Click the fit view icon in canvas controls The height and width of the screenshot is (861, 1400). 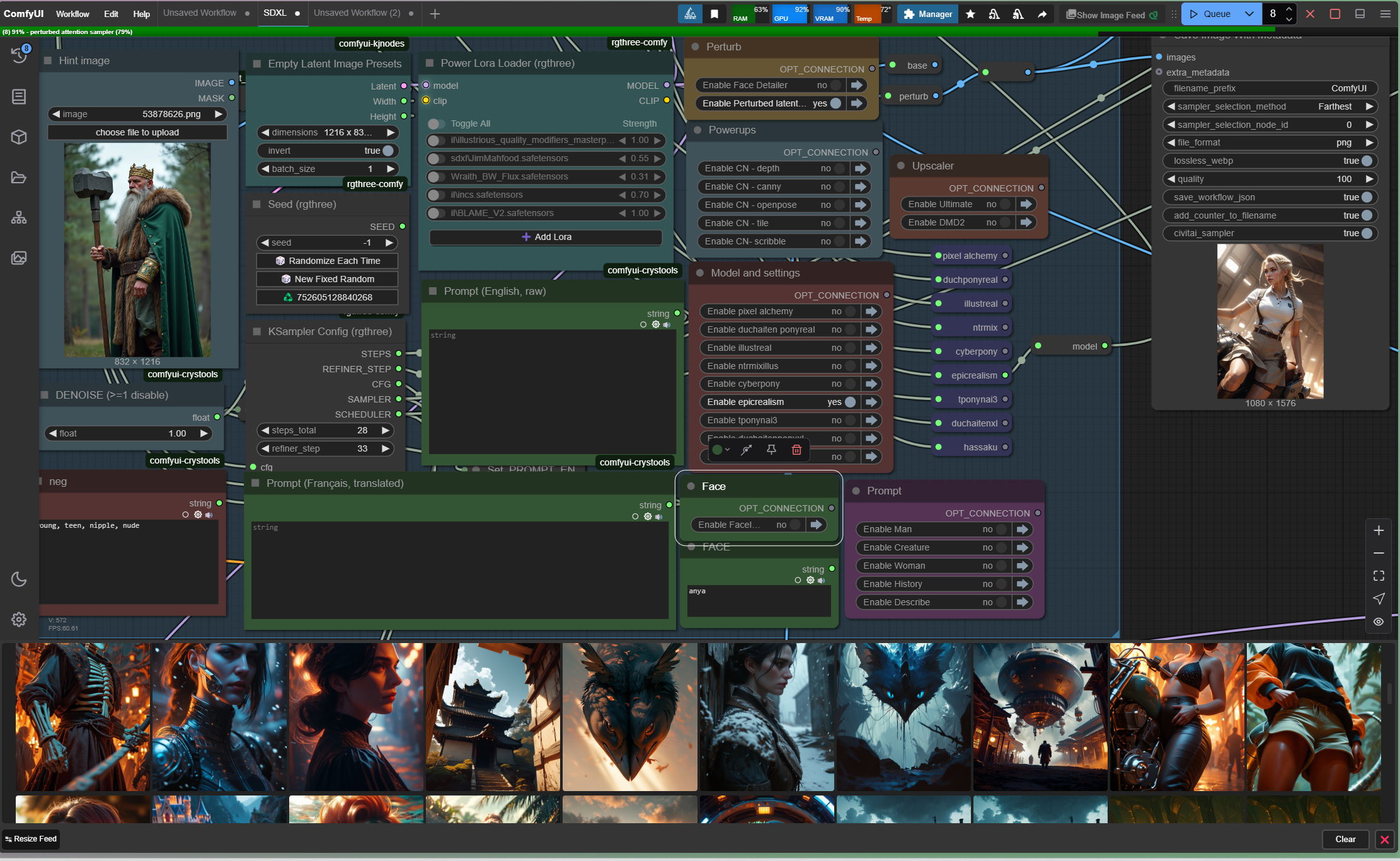click(1379, 576)
